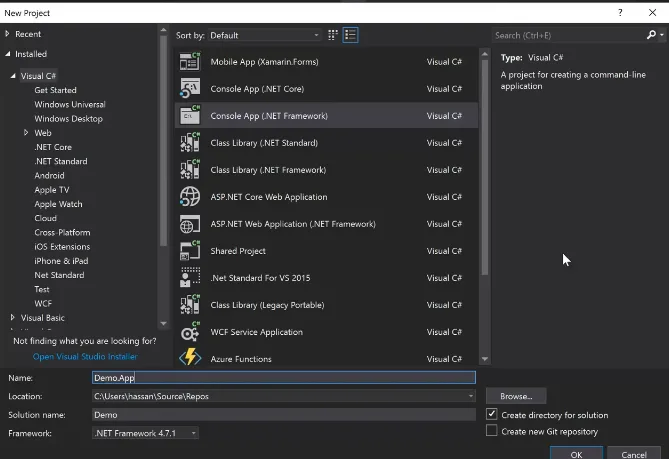Switch to medium icons list view
This screenshot has width=669, height=459.
[x=350, y=35]
